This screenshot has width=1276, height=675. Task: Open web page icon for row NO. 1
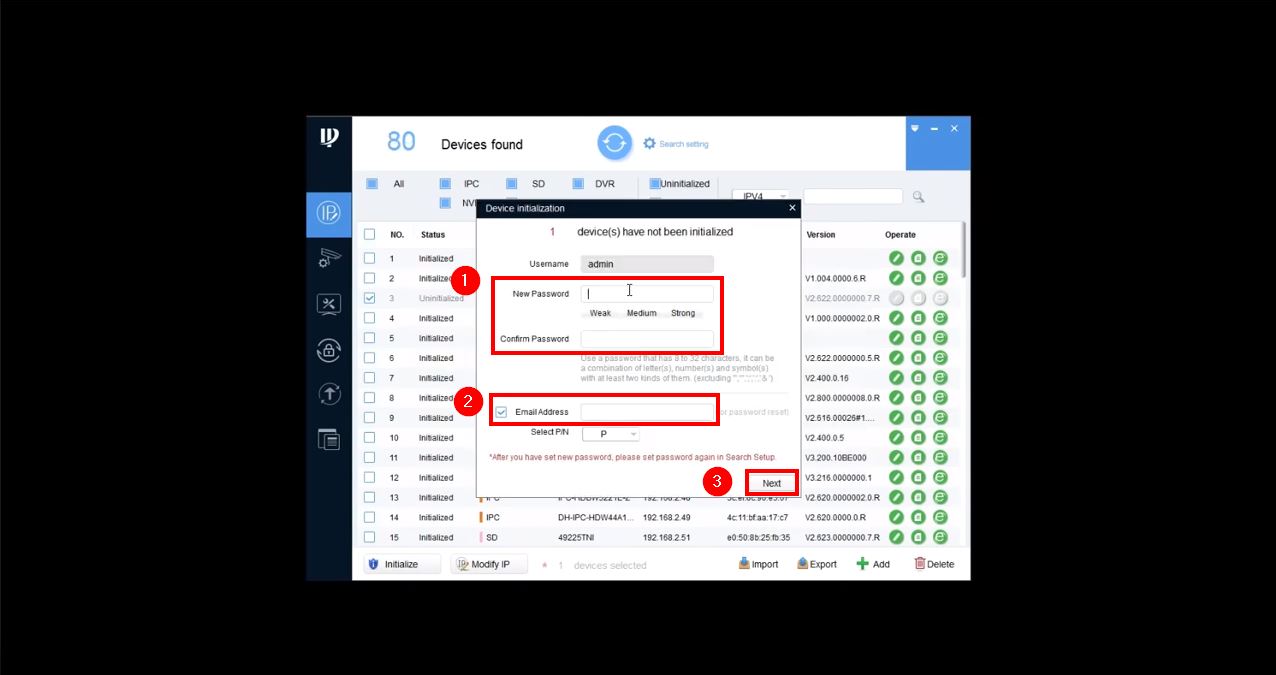pos(940,258)
